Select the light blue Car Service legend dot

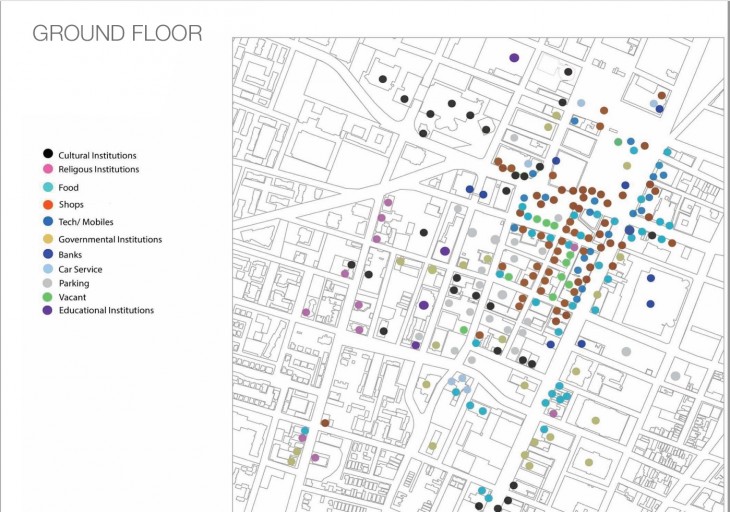click(48, 269)
